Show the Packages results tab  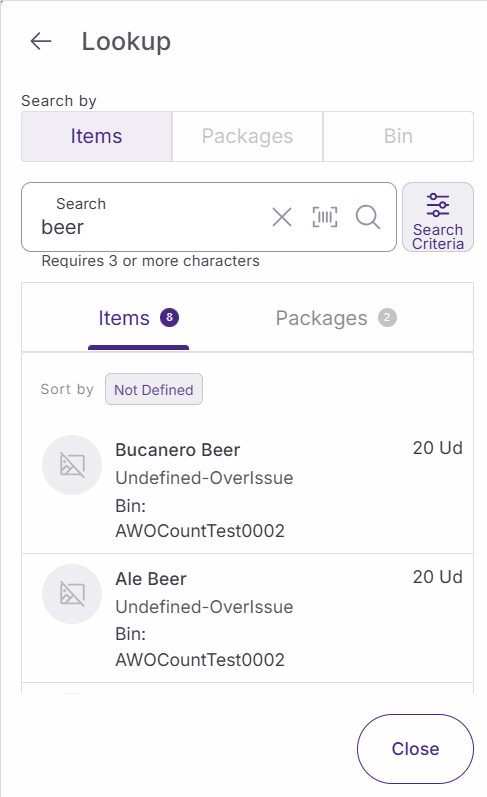336,318
